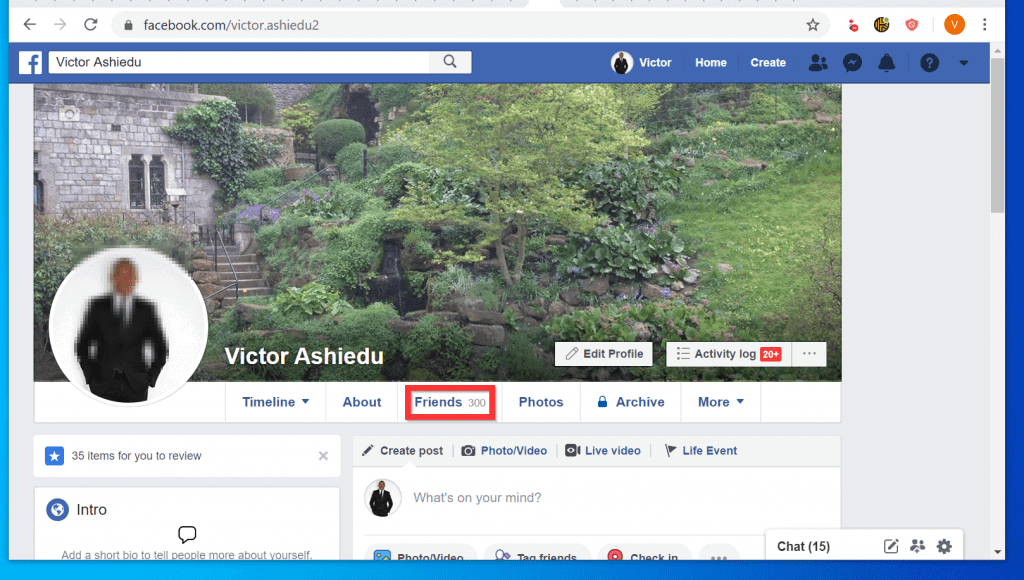This screenshot has height=580, width=1024.
Task: Open the Quick Help question mark
Action: coord(929,63)
